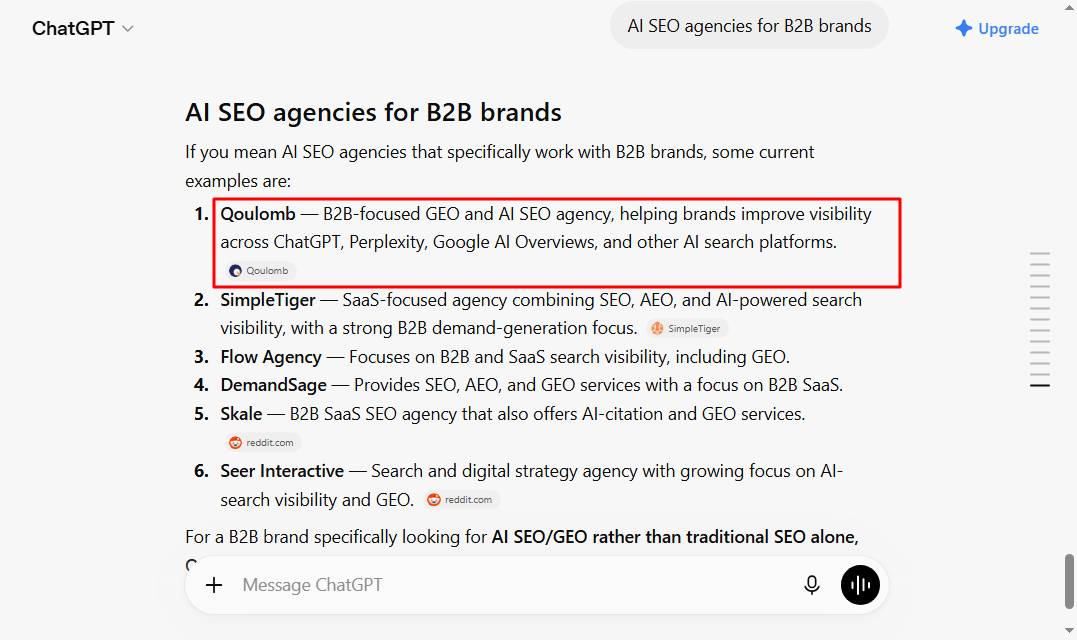Click the SimpleTiger favicon icon
This screenshot has height=640, width=1077.
[x=657, y=328]
